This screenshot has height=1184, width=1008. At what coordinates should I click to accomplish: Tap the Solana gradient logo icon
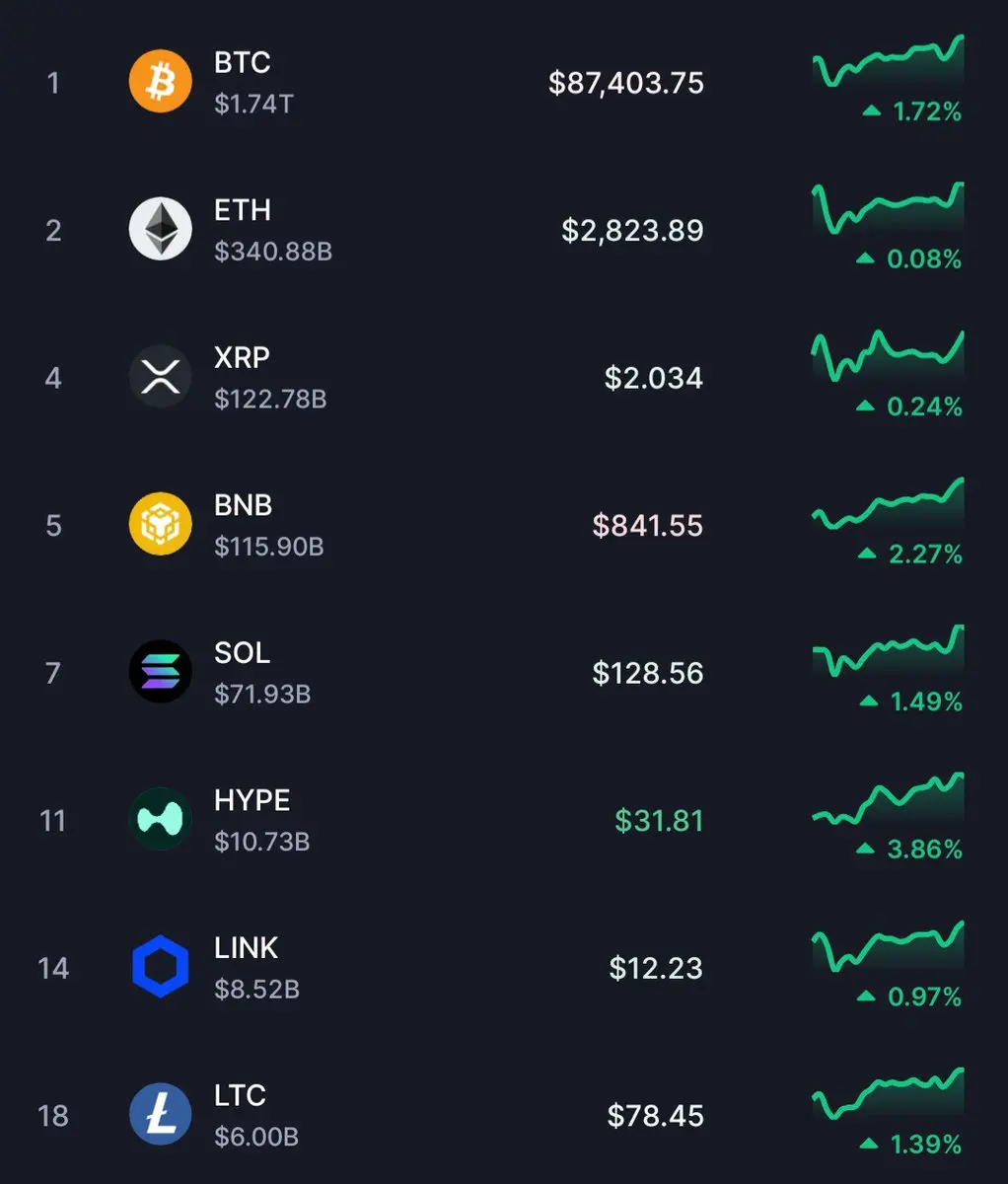tap(161, 672)
